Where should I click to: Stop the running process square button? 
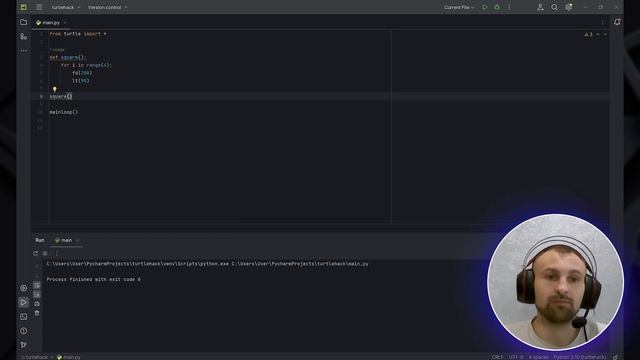pos(45,253)
